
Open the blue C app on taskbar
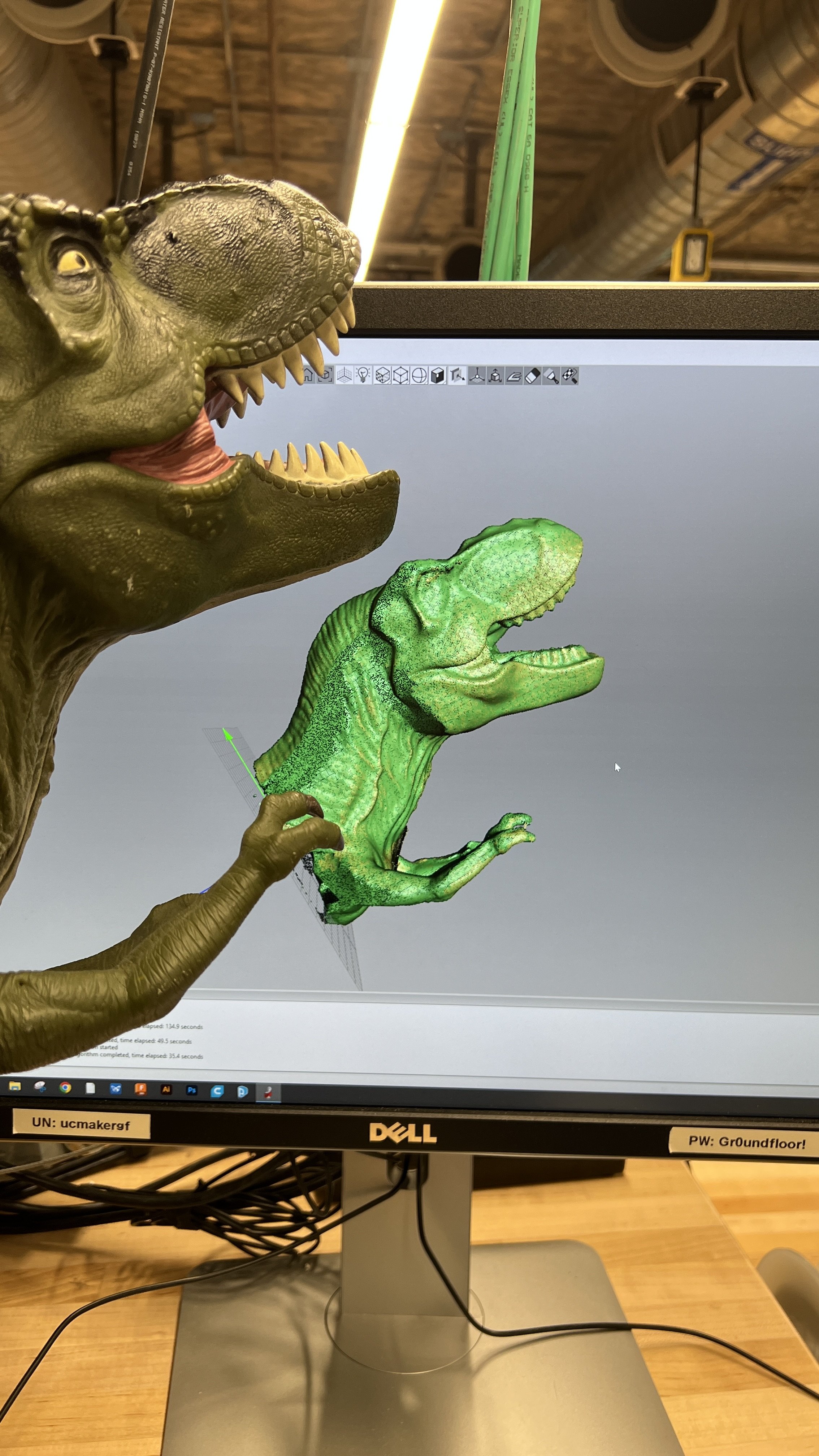(x=217, y=1091)
